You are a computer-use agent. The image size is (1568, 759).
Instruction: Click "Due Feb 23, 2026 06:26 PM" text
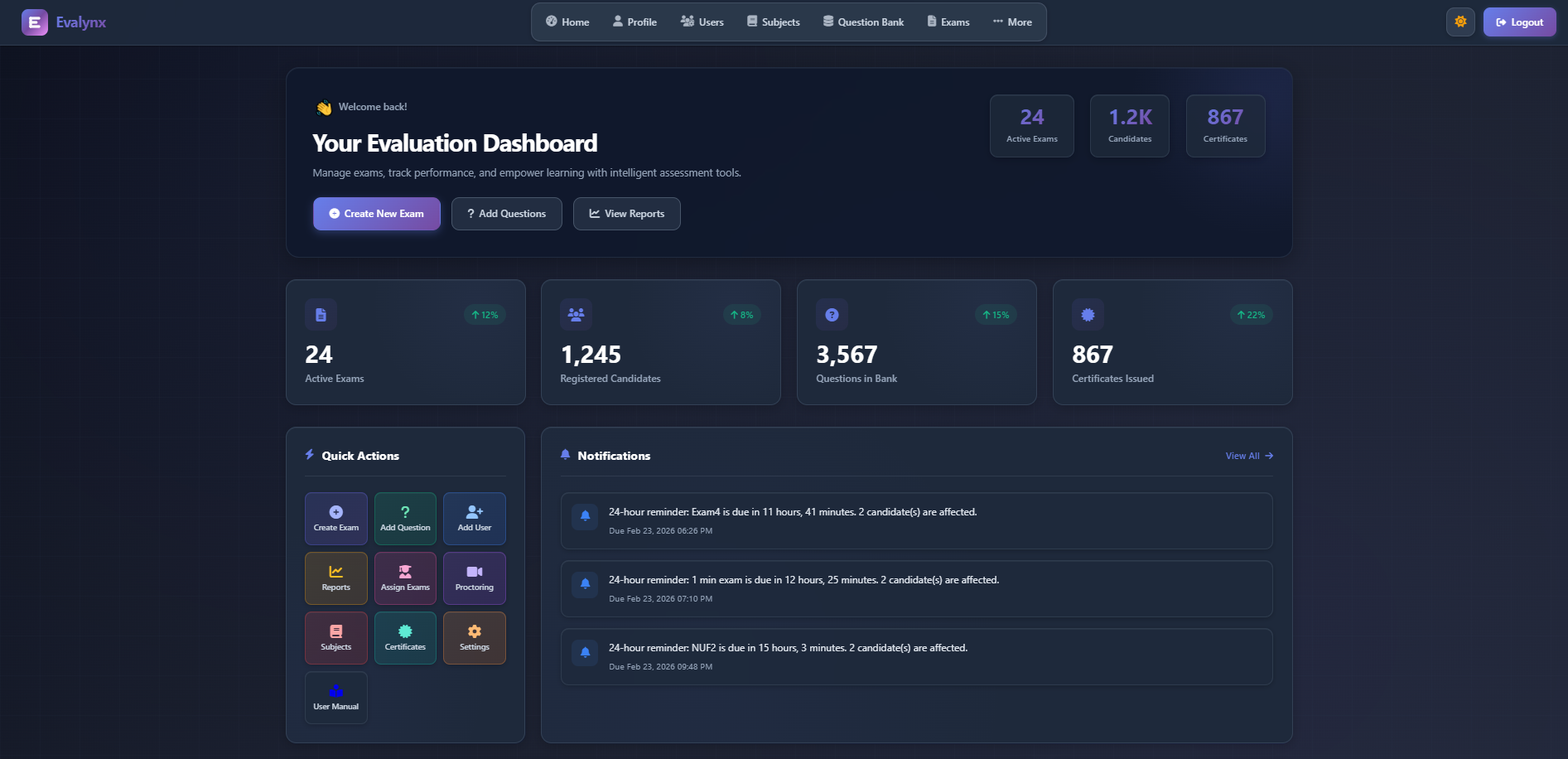[660, 531]
